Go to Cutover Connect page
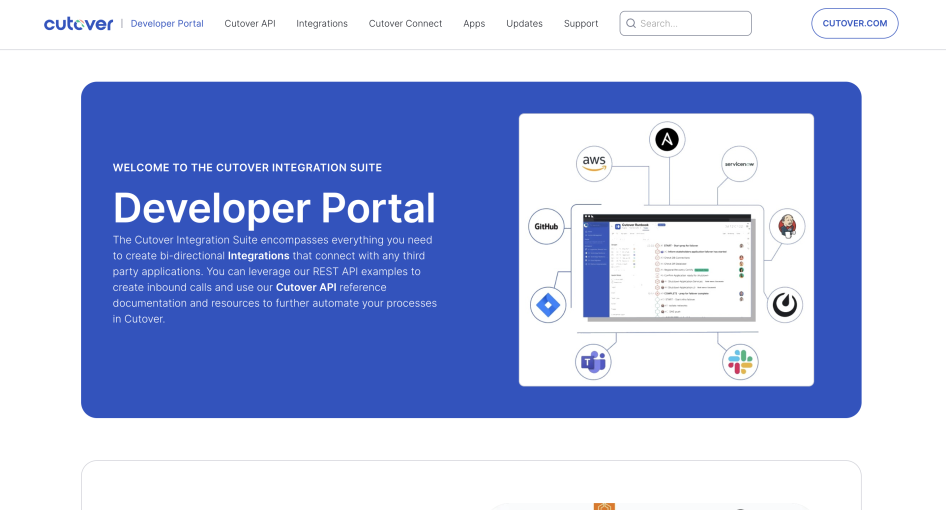Image resolution: width=946 pixels, height=510 pixels. pos(405,24)
